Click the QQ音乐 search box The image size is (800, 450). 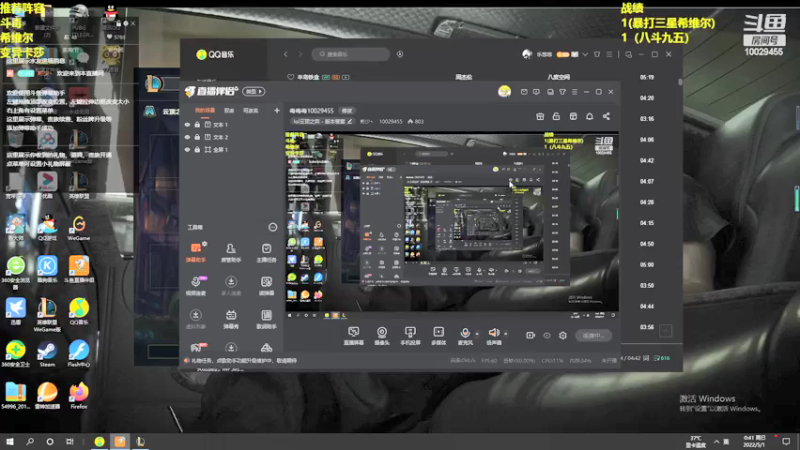pos(351,54)
